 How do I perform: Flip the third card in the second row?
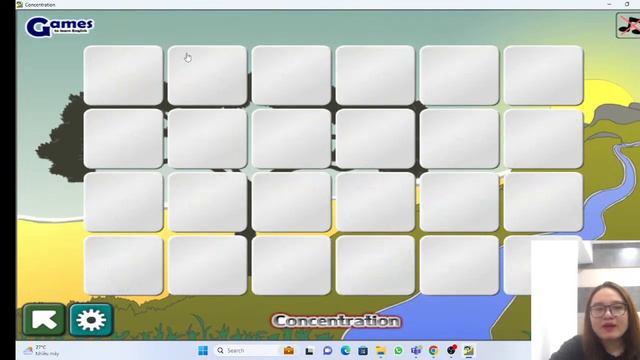291,139
